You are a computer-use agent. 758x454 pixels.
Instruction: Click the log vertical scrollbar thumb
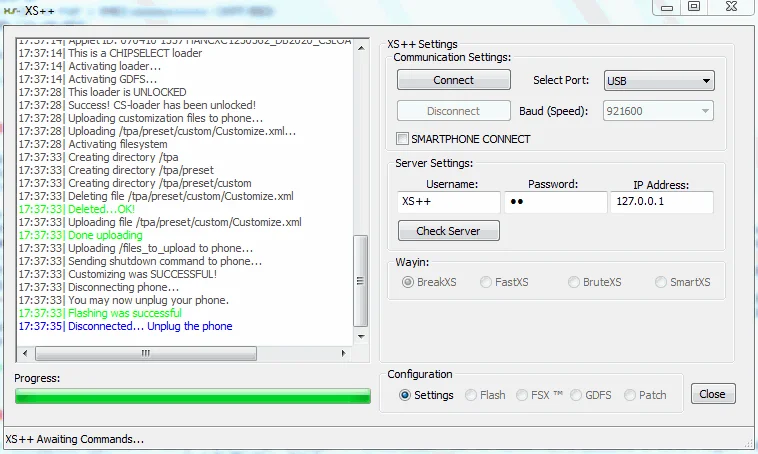point(361,281)
